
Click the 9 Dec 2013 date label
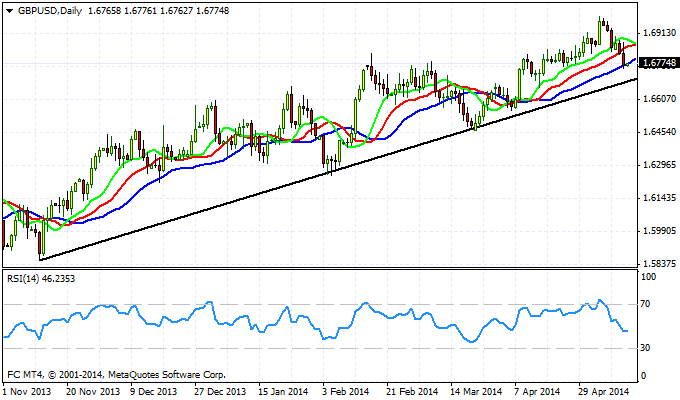coord(154,391)
